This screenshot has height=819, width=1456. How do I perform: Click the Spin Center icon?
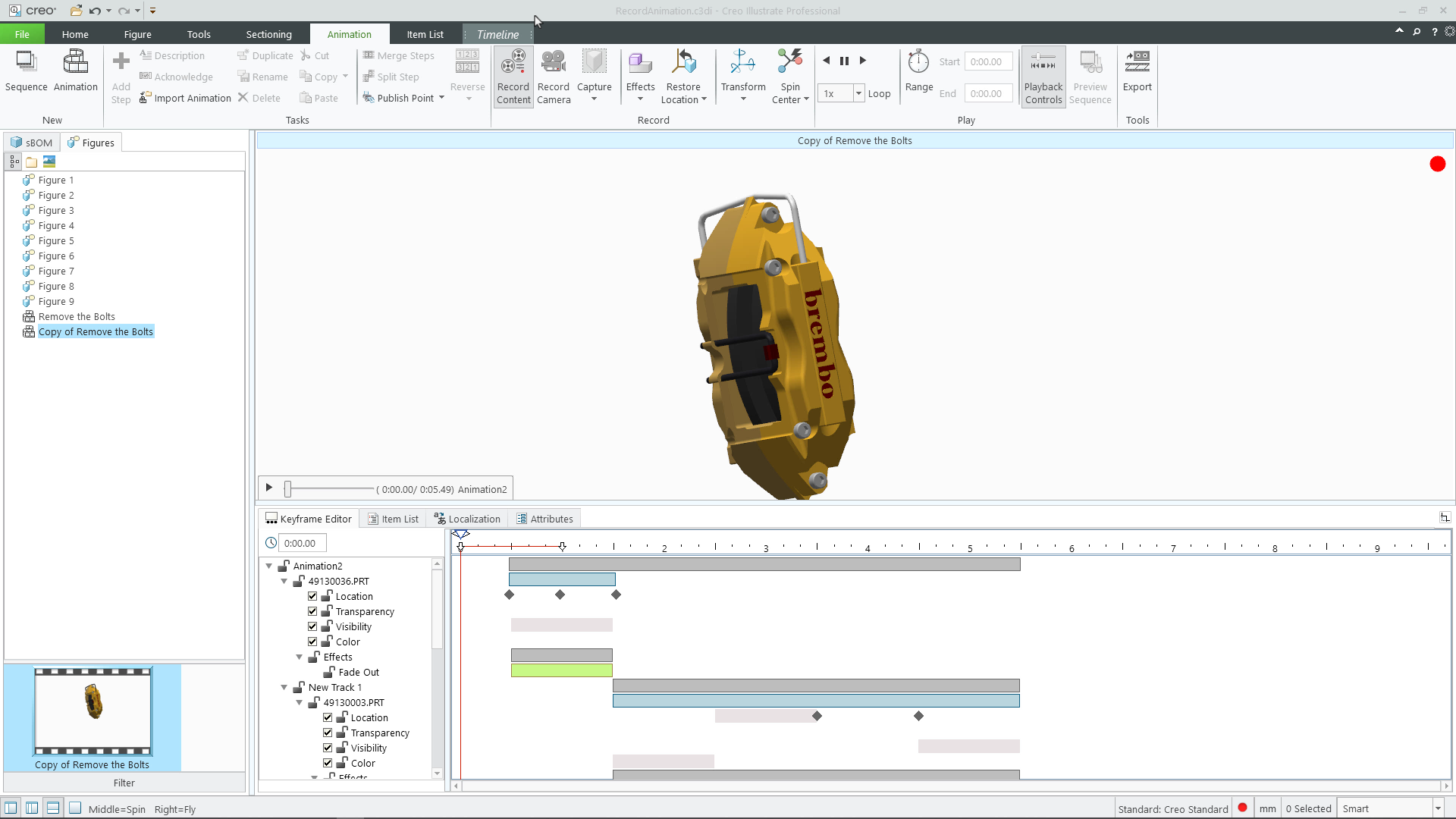[x=790, y=62]
